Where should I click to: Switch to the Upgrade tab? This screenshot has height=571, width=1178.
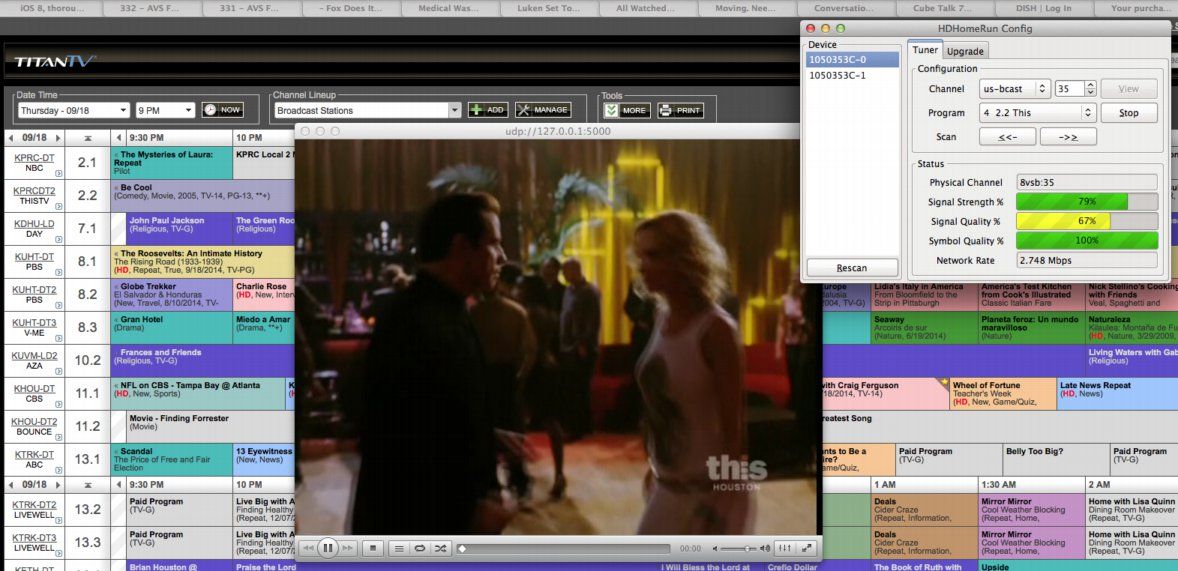965,51
